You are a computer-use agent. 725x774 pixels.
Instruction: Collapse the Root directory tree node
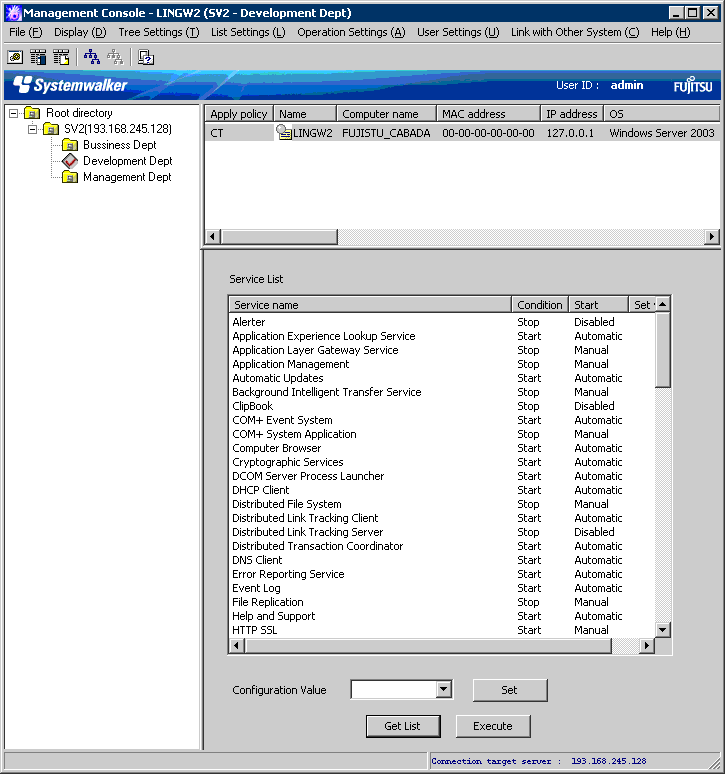[14, 114]
